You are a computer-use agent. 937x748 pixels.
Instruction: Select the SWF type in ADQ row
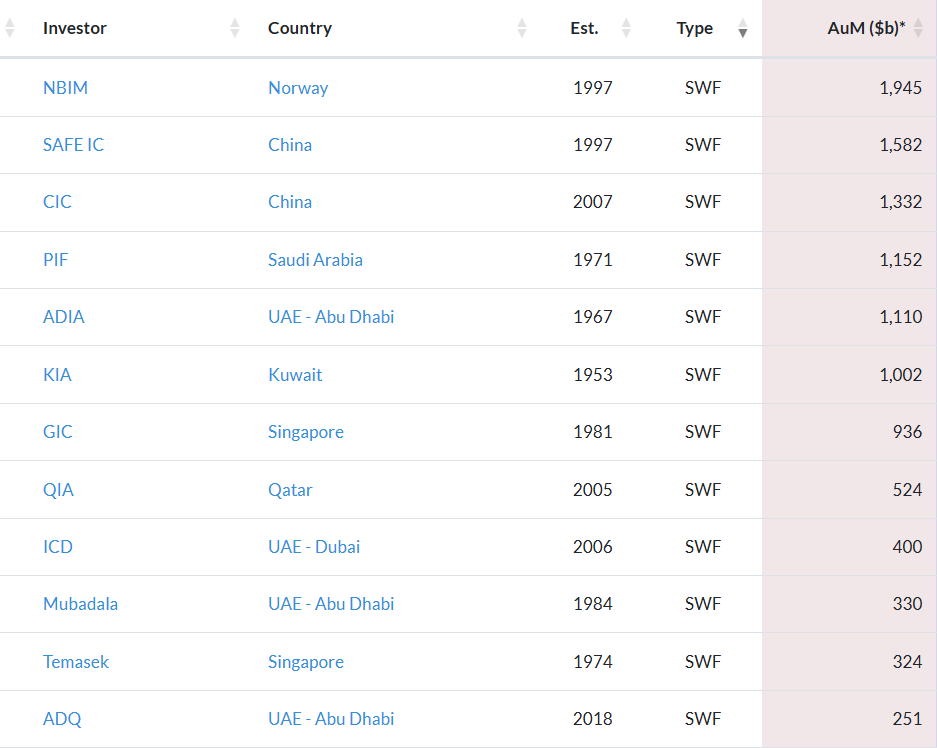pos(703,719)
